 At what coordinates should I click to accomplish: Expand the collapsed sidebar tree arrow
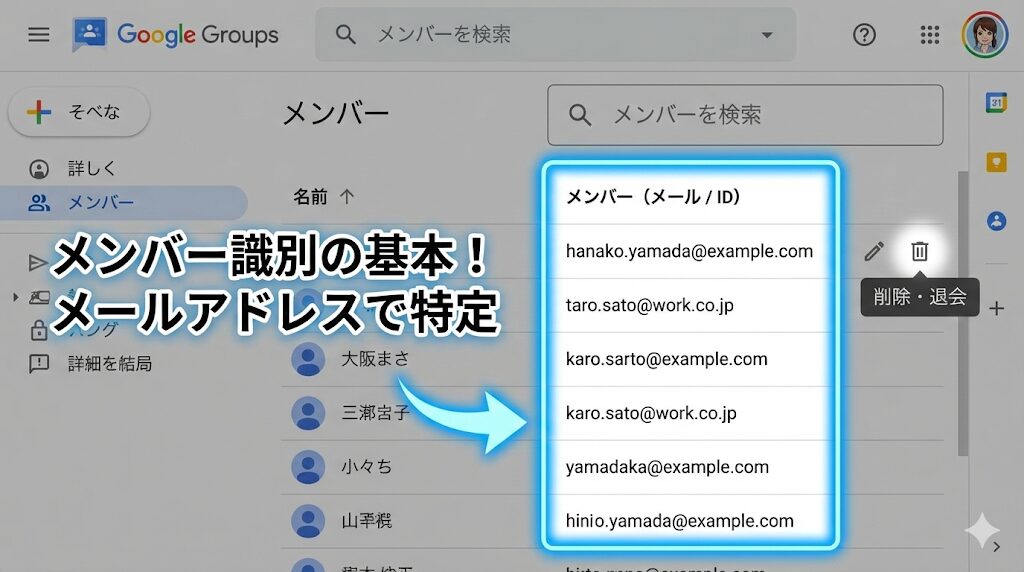pos(15,297)
